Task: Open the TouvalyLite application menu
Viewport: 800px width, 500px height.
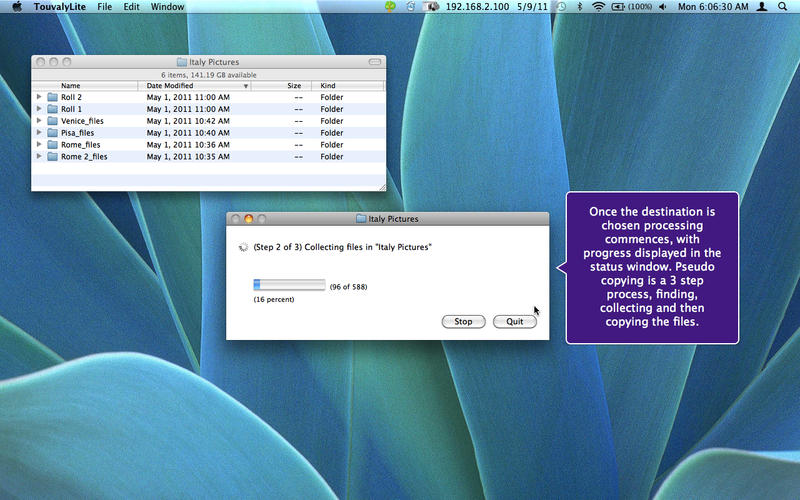Action: [x=60, y=7]
